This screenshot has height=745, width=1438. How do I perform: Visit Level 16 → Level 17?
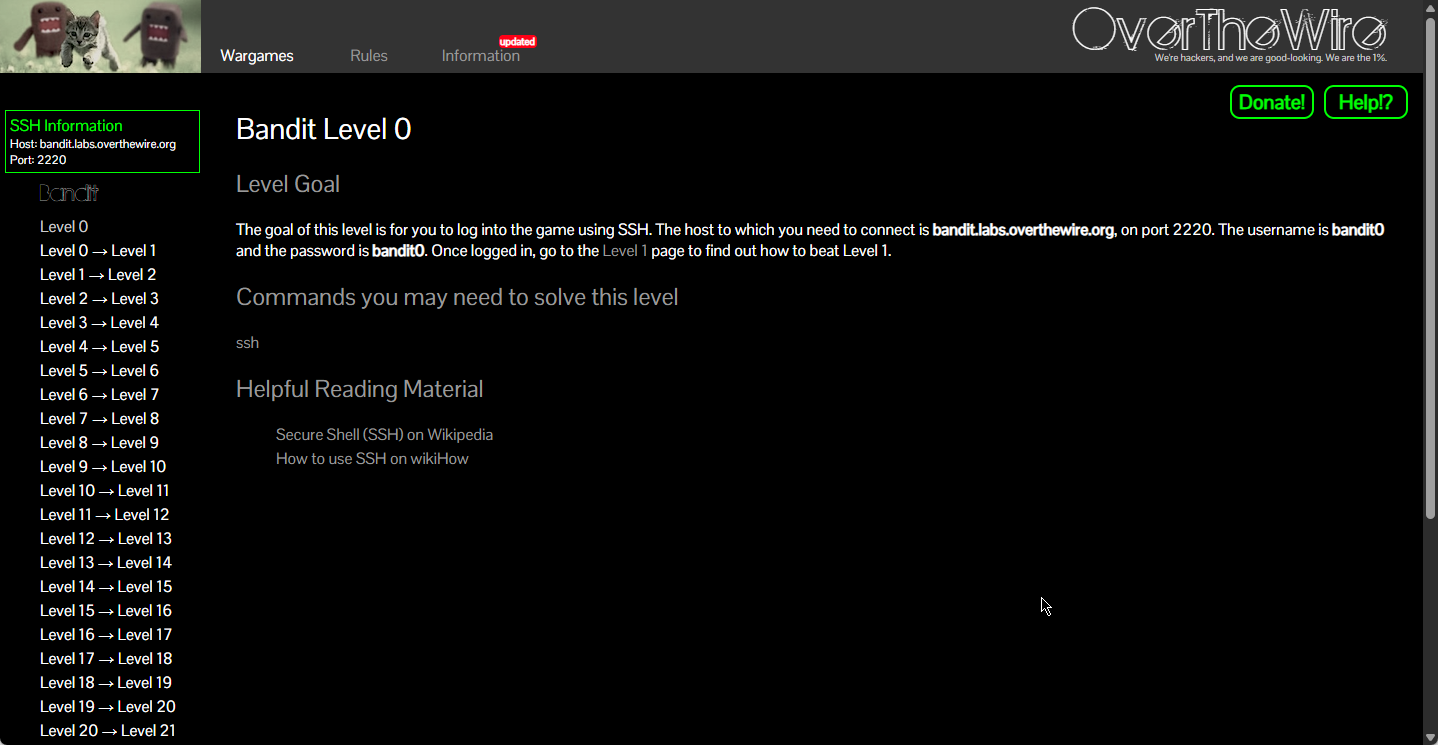coord(106,635)
